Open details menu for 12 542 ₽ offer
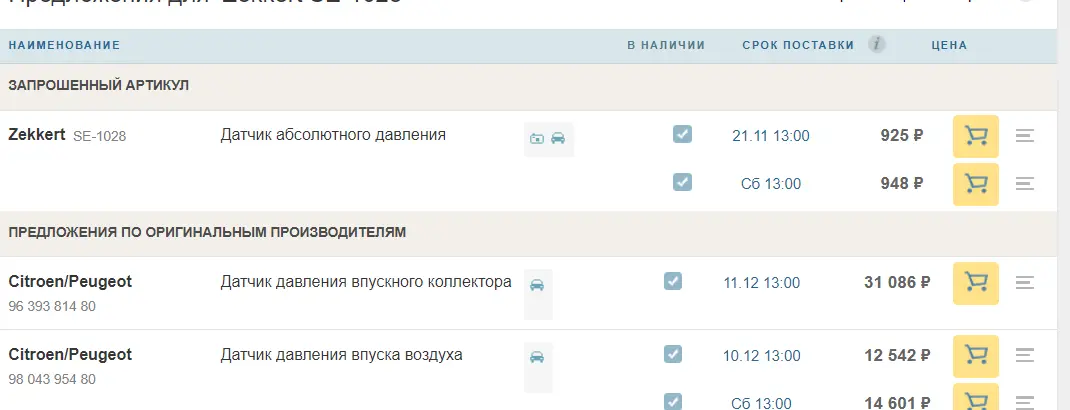 [x=1025, y=355]
